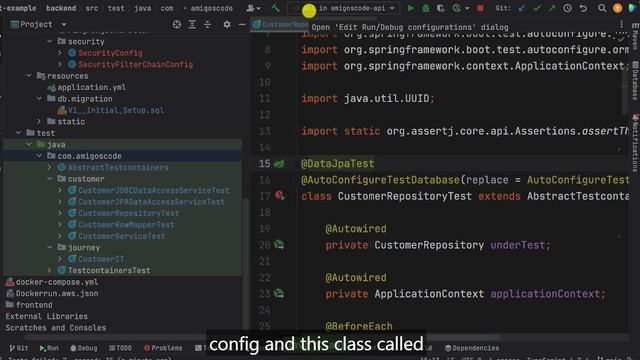Click the autowired gutter icon on line 20

pos(279,245)
